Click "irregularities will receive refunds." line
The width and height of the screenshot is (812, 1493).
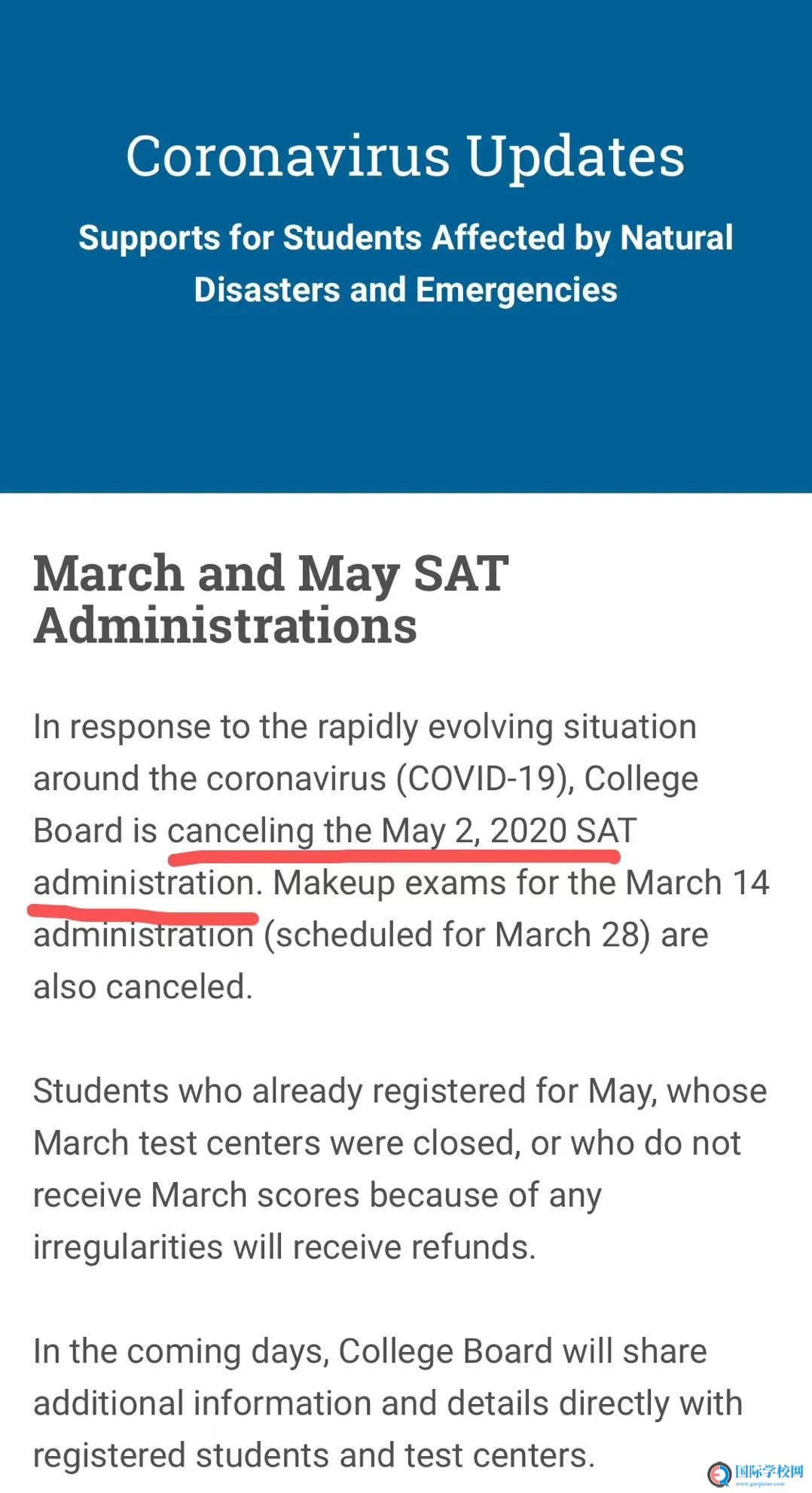[x=285, y=1247]
